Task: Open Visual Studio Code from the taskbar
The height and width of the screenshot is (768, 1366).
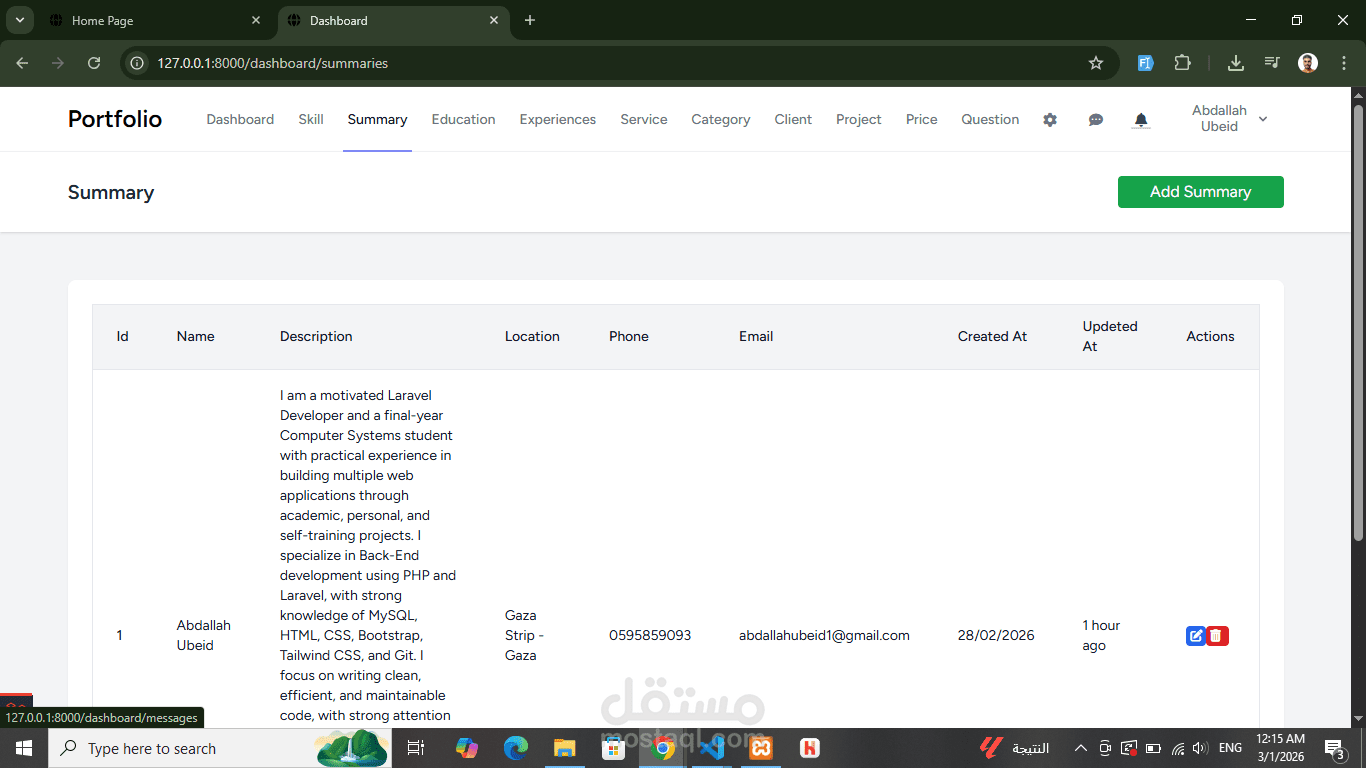Action: click(x=713, y=748)
